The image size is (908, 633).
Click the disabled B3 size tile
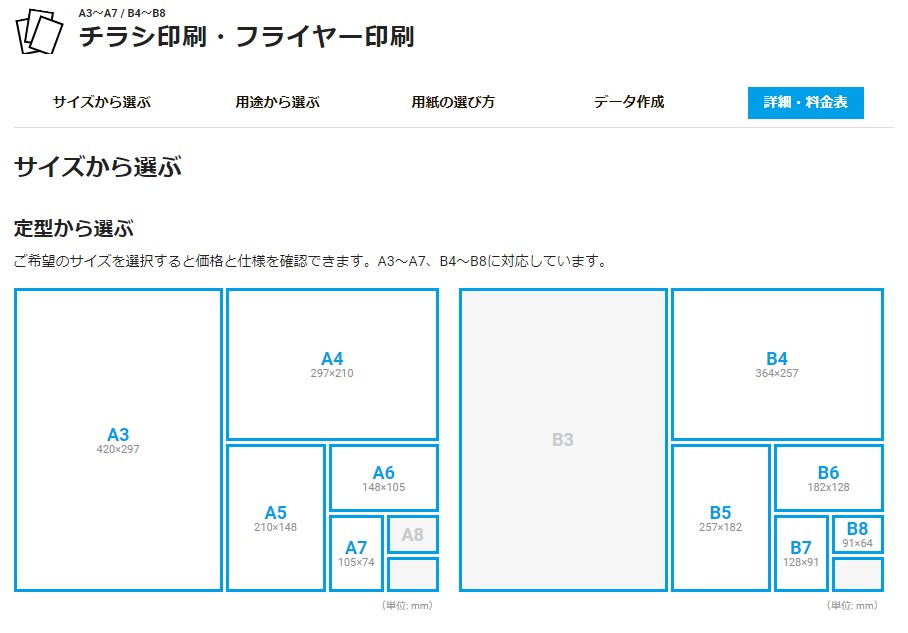563,440
